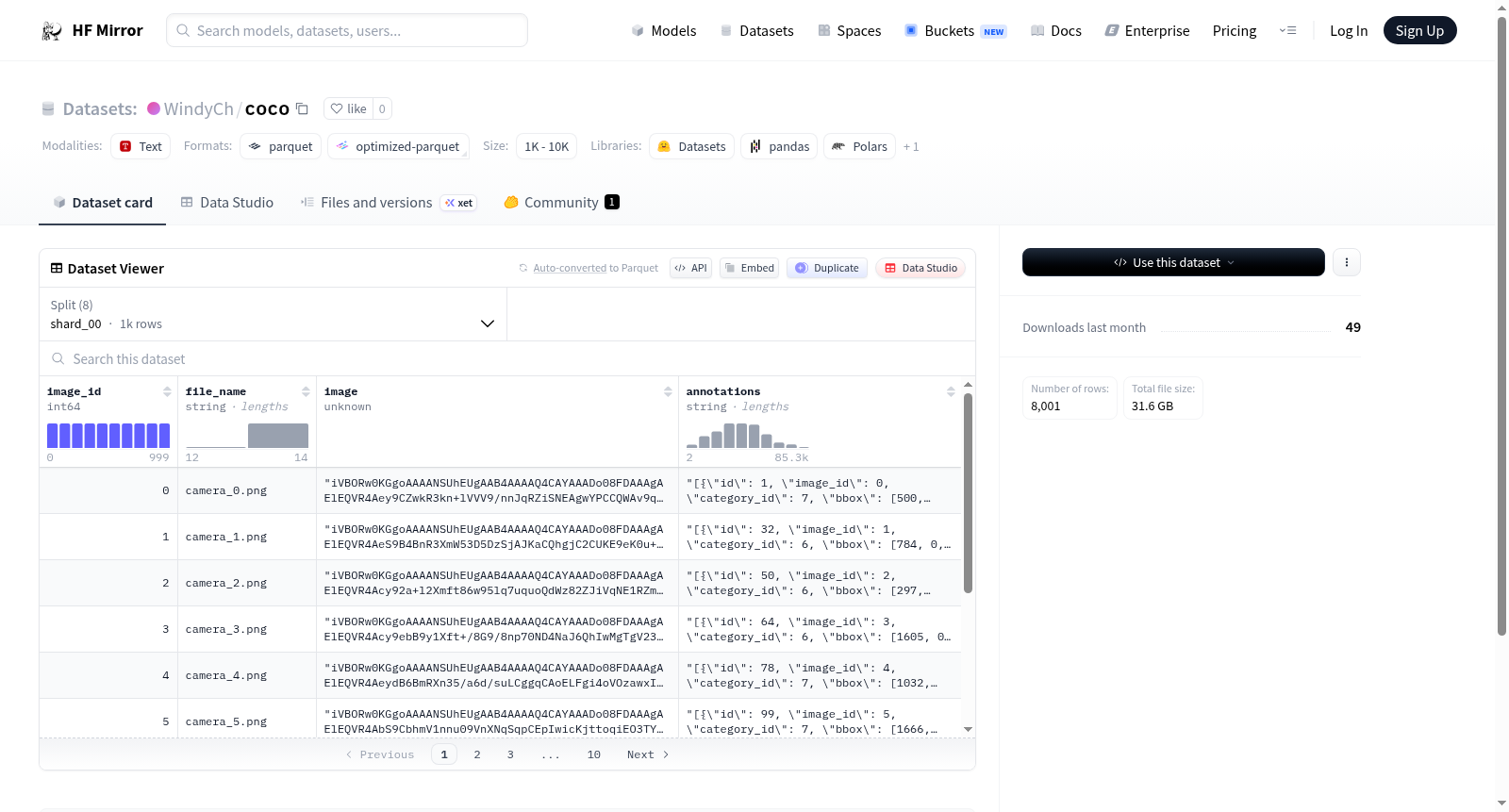Viewport: 1509px width, 812px height.
Task: Click the magnifier icon in dataset search
Action: 58,358
